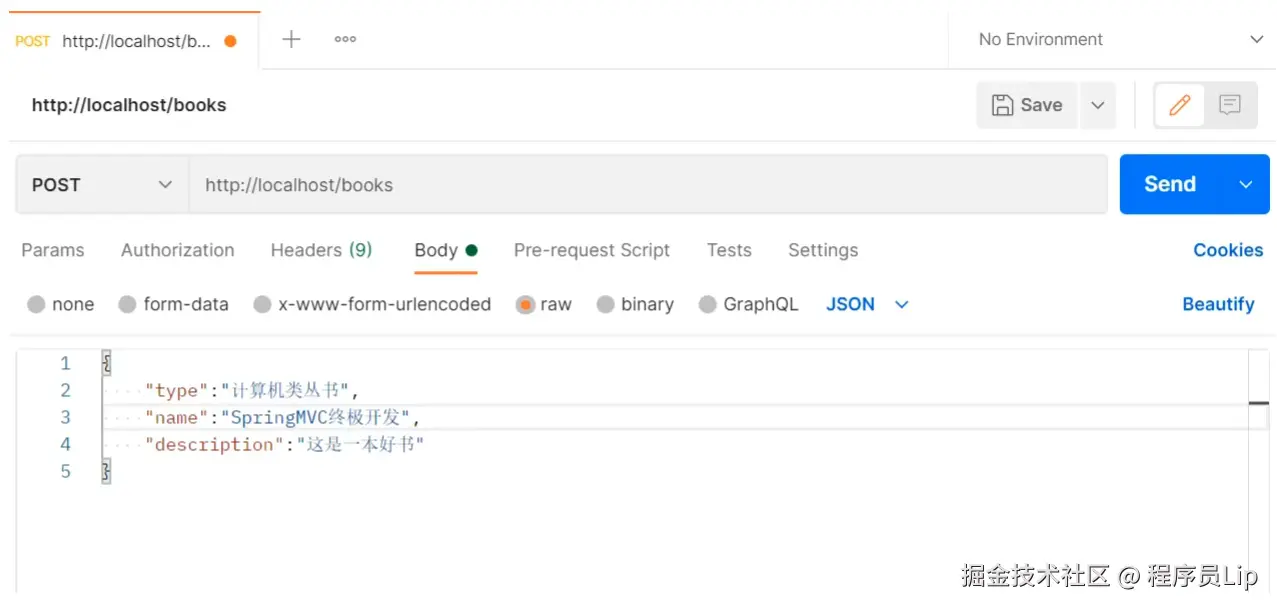This screenshot has height=609, width=1277.
Task: Open the Cookies link
Action: tap(1228, 250)
